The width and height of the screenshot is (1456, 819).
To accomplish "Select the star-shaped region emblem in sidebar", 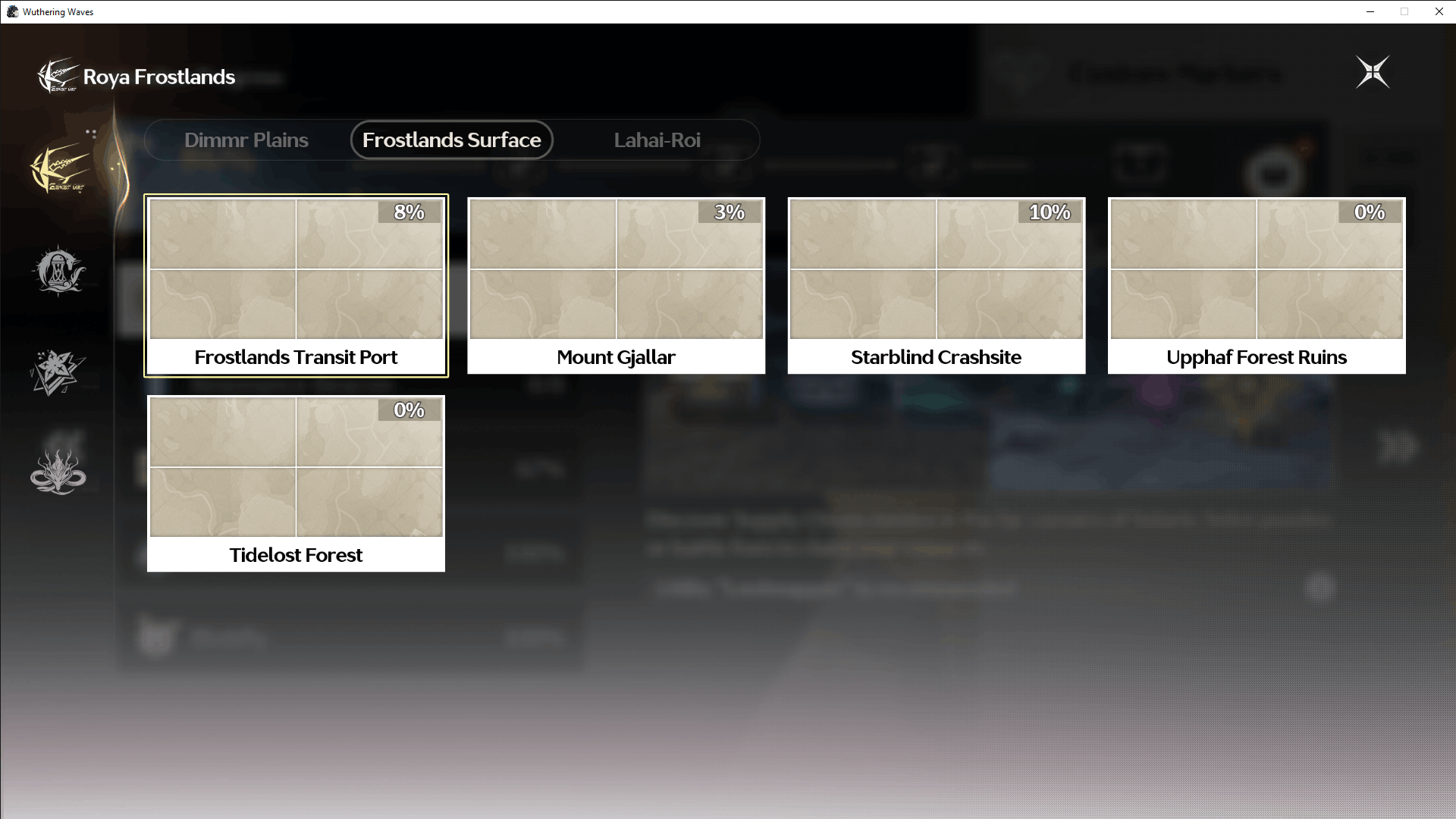I will (x=58, y=372).
